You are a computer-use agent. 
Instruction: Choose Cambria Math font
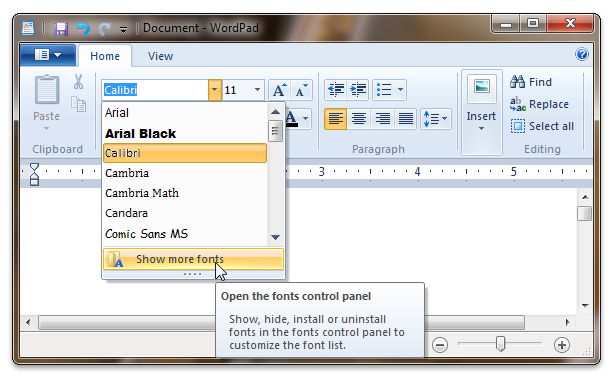pyautogui.click(x=185, y=193)
